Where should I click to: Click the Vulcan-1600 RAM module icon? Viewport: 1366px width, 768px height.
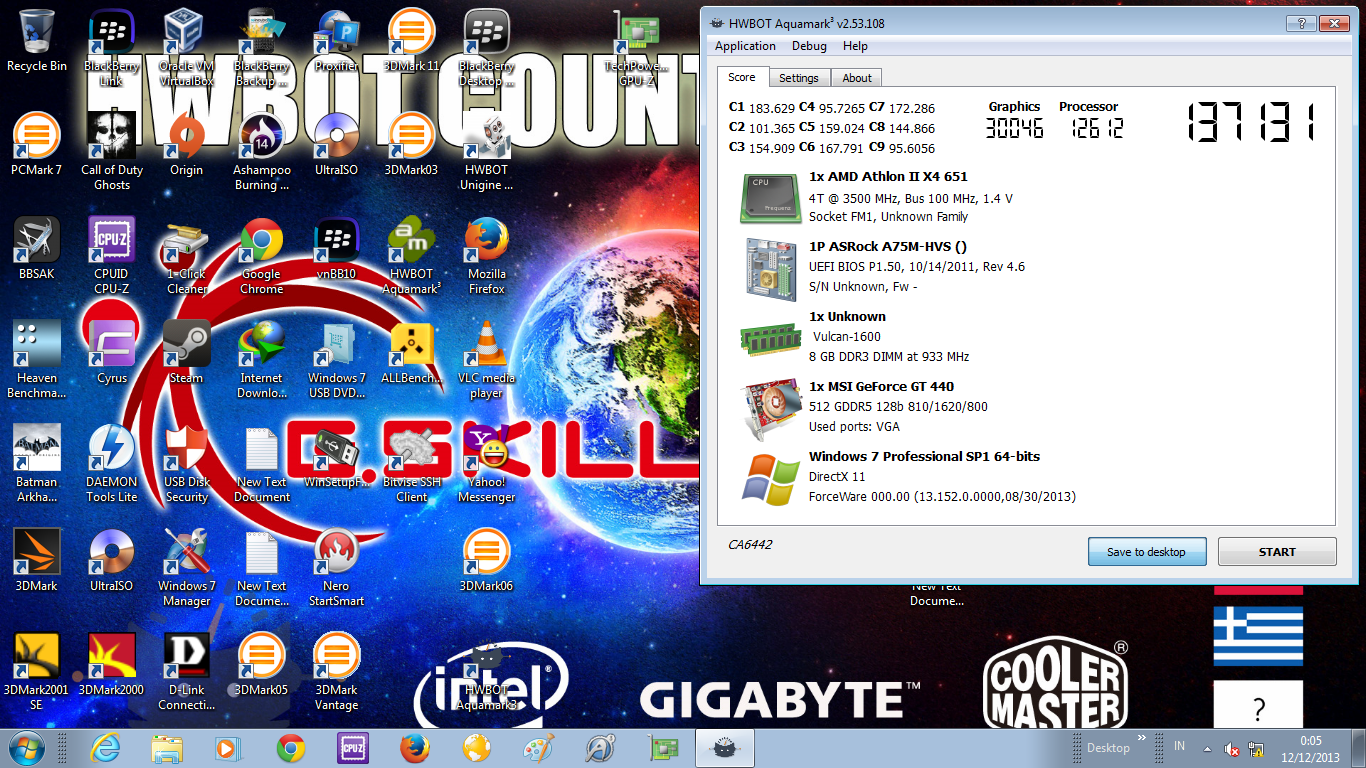769,337
